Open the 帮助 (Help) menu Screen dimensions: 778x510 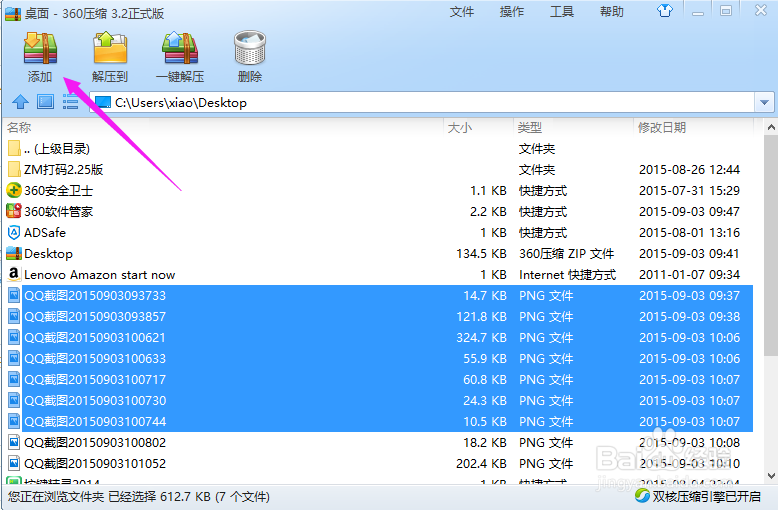[x=611, y=11]
